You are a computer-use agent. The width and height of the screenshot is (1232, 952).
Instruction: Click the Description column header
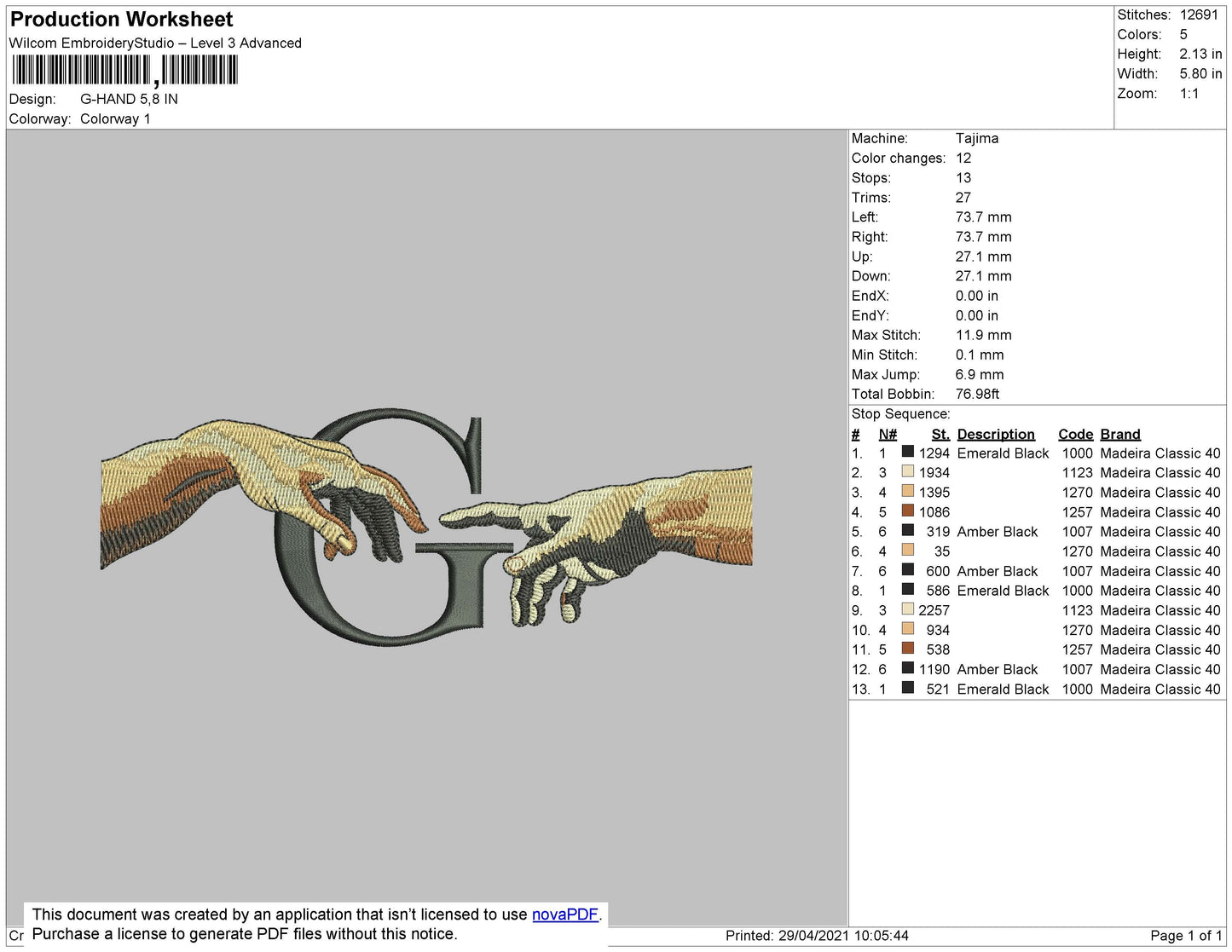996,434
